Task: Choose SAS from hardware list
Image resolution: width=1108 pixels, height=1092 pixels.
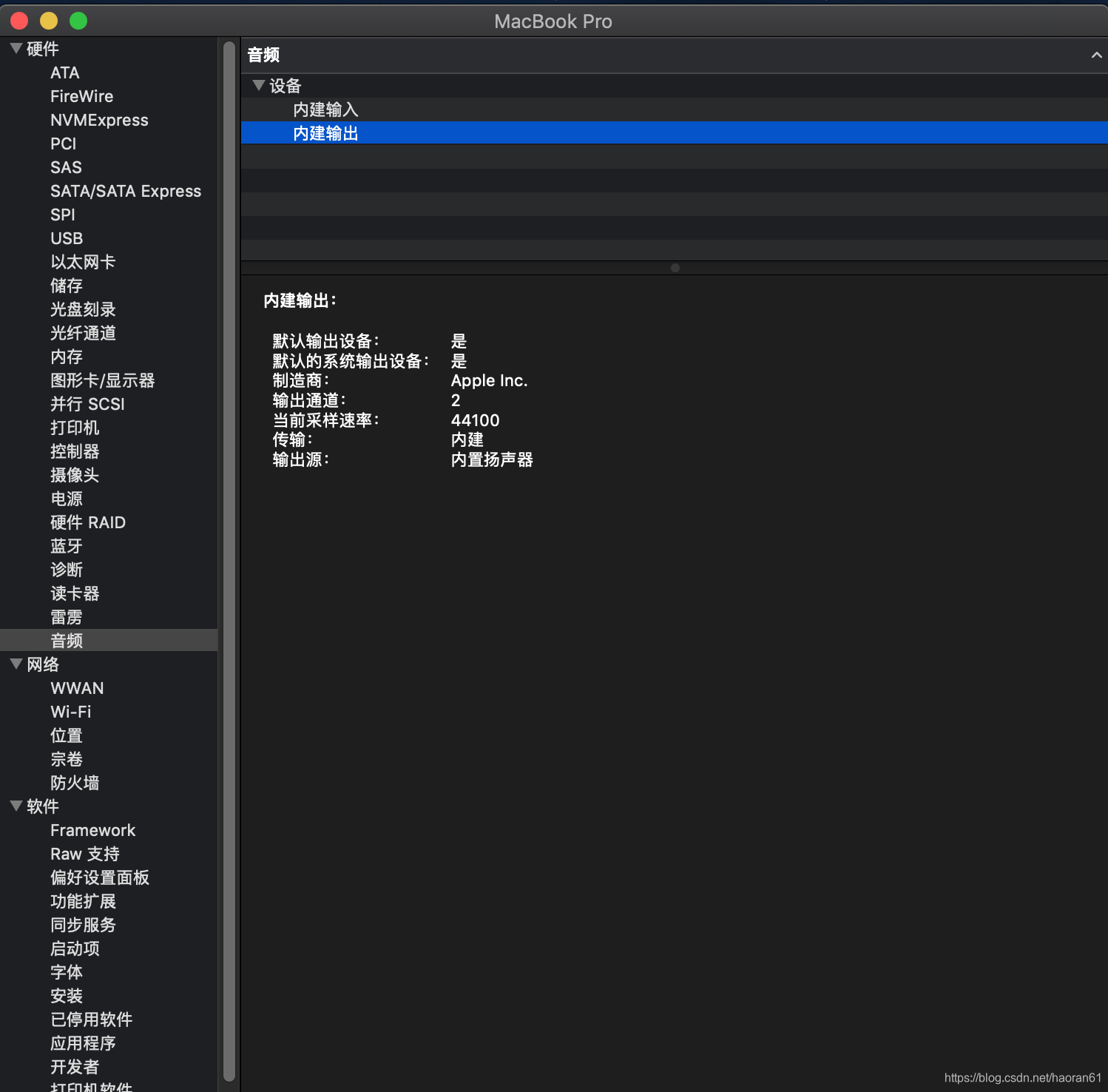Action: [66, 167]
